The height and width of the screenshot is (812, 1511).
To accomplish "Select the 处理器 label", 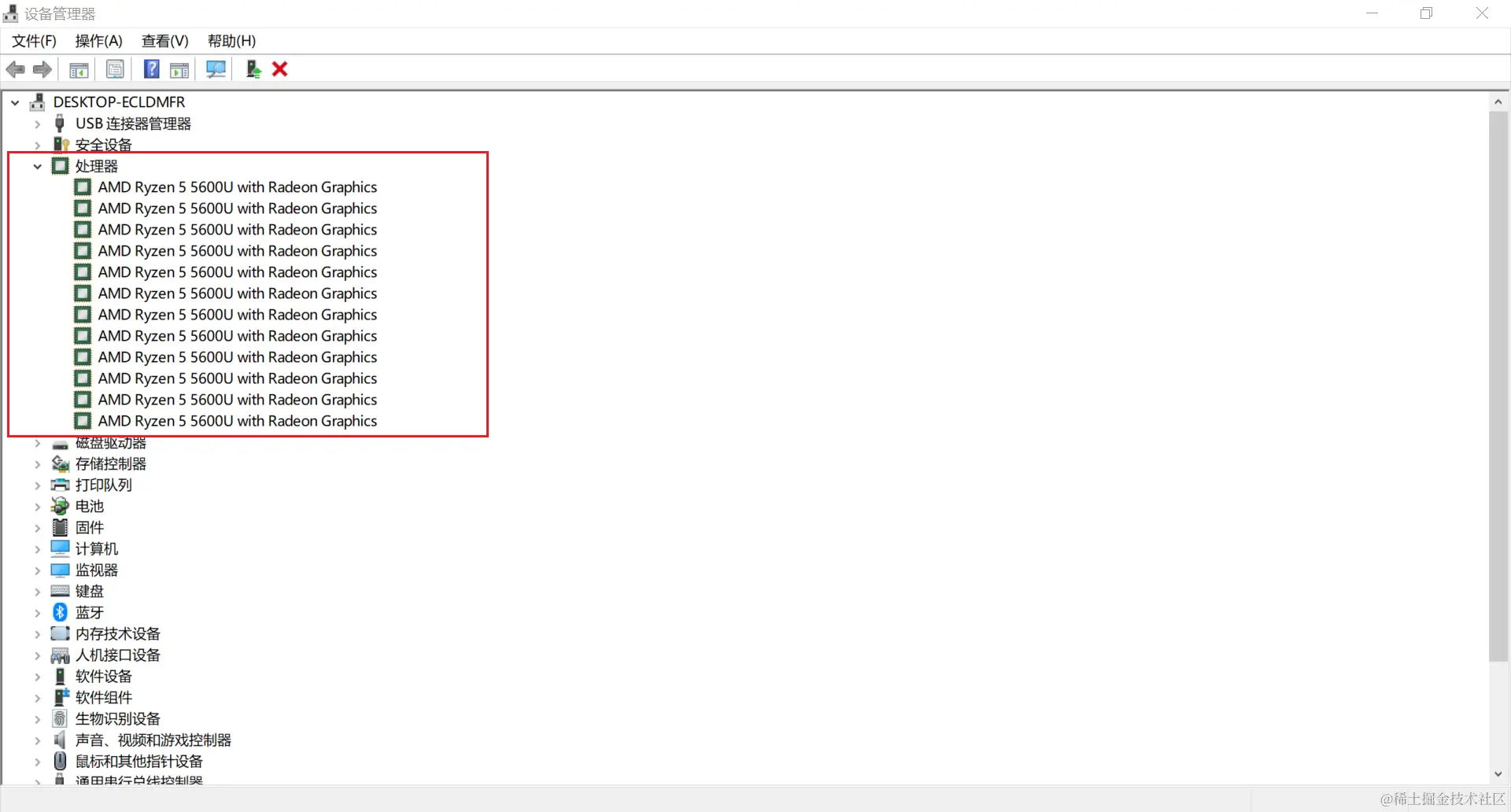I will (97, 166).
